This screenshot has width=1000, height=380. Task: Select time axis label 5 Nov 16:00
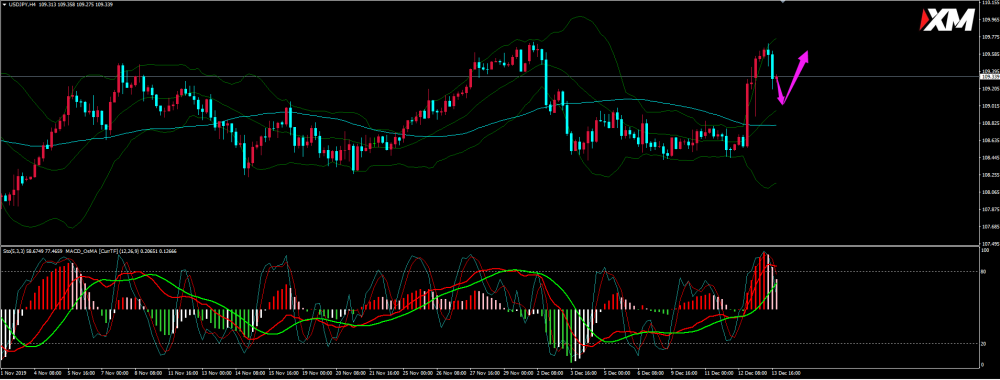point(82,373)
